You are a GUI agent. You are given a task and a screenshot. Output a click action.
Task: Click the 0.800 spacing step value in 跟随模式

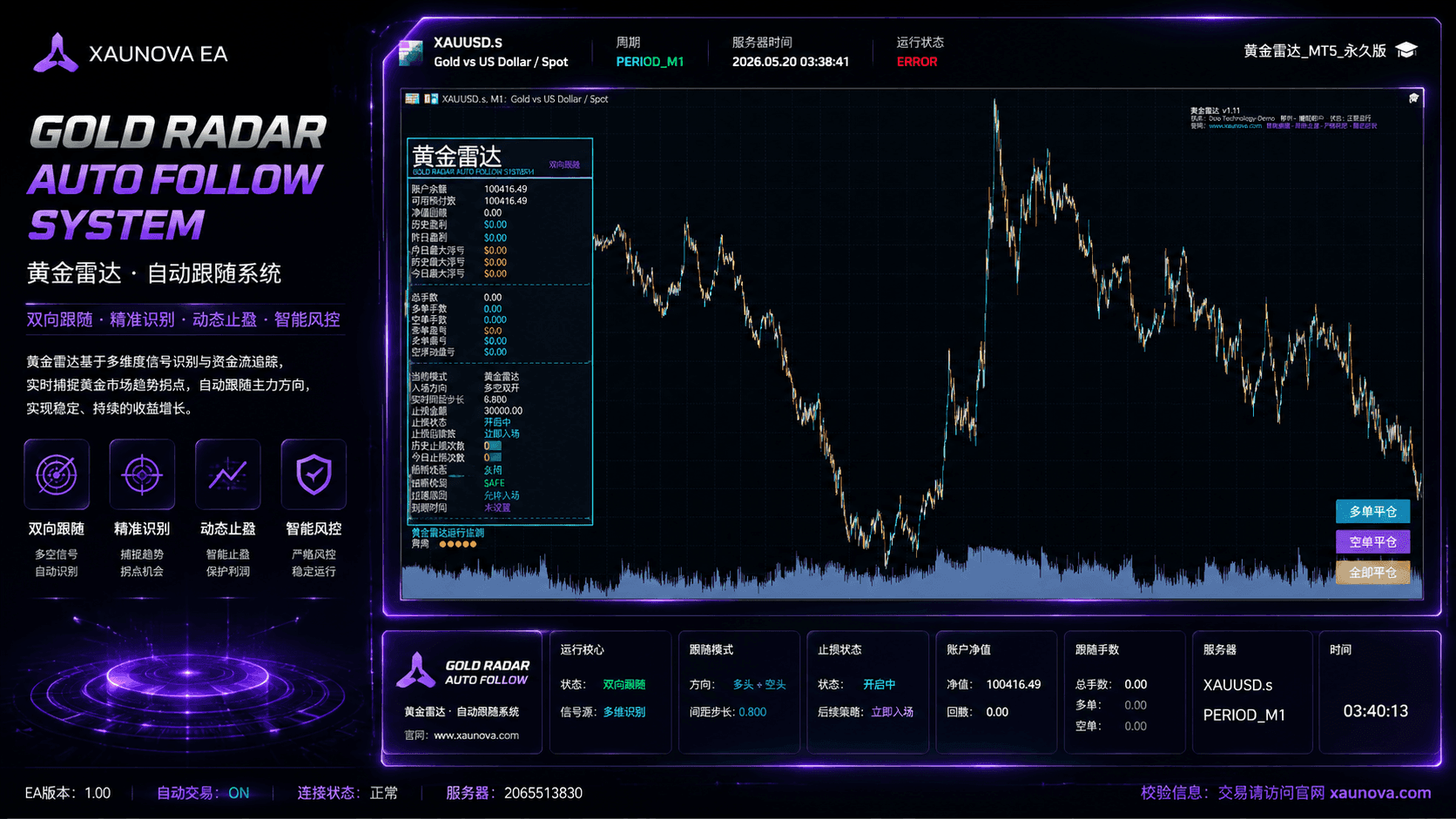(x=752, y=712)
